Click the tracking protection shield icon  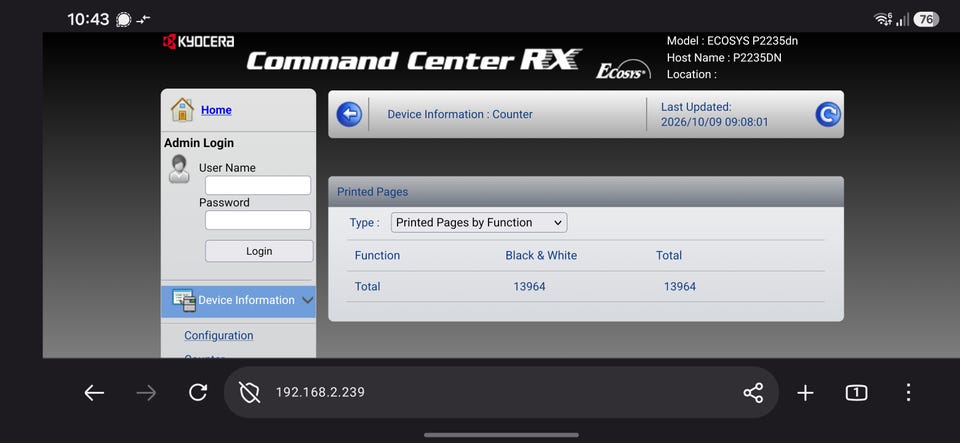(x=249, y=393)
